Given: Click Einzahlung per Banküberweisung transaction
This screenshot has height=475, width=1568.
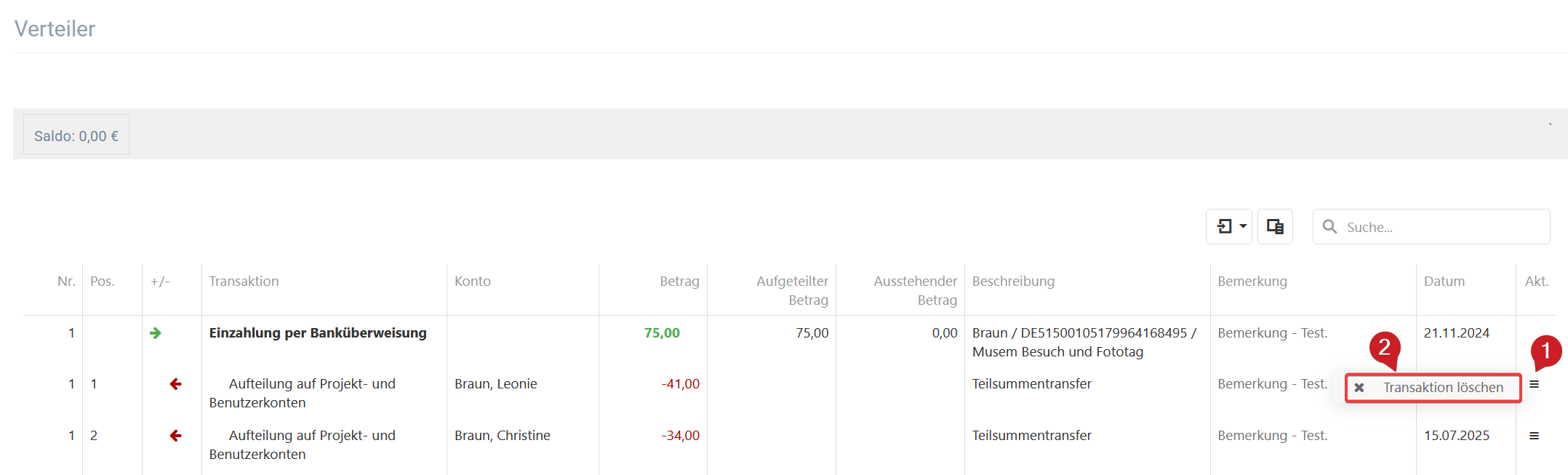Looking at the screenshot, I should click(318, 333).
